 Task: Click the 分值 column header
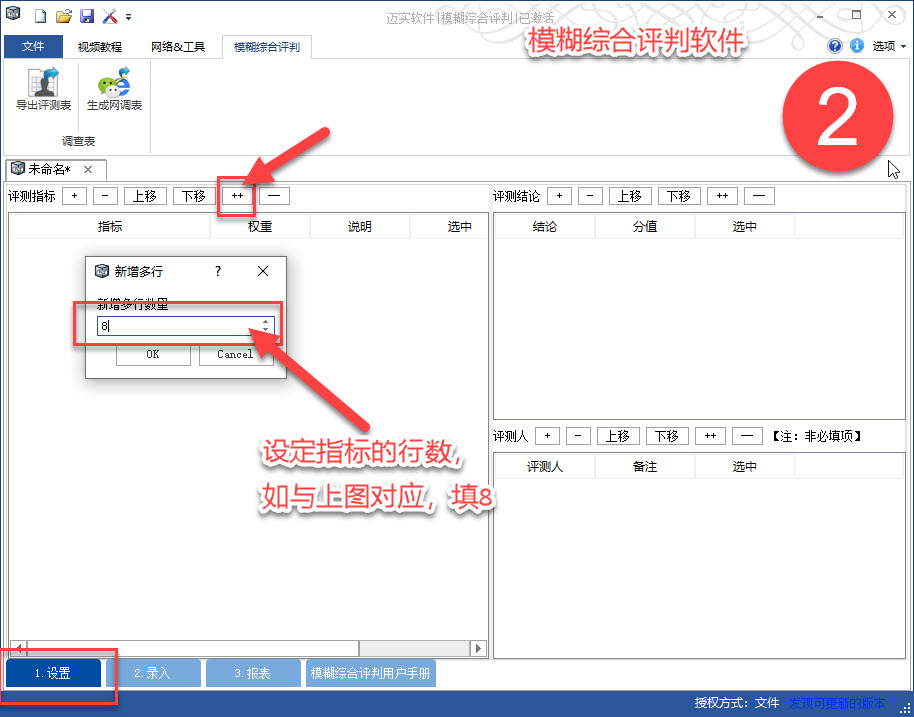645,227
